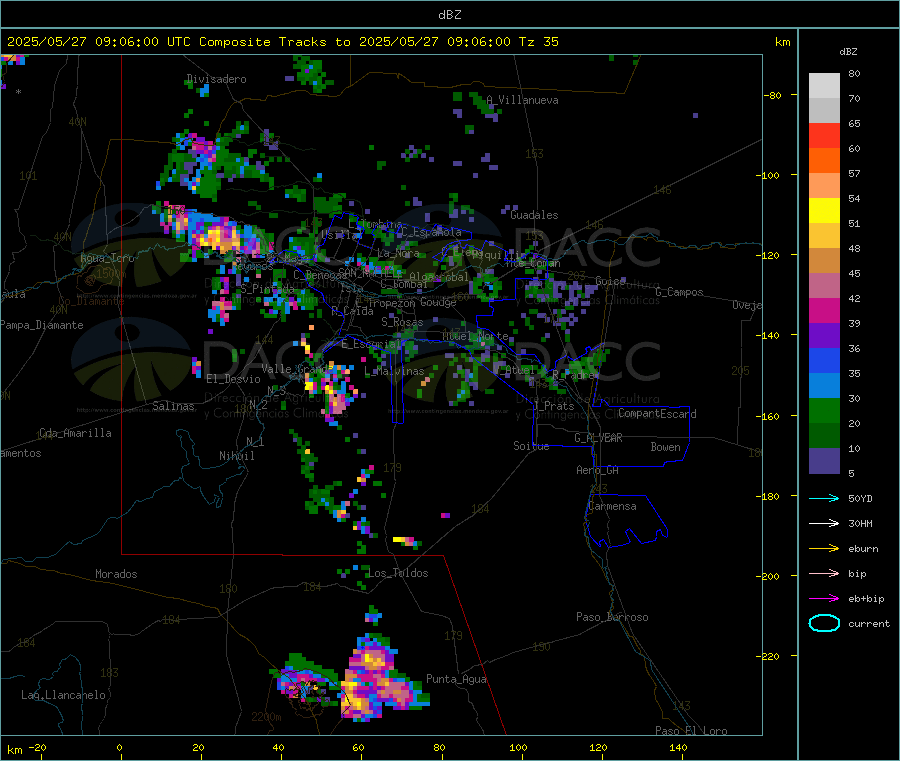Click the '140' tick on the horizontal axis

678,747
